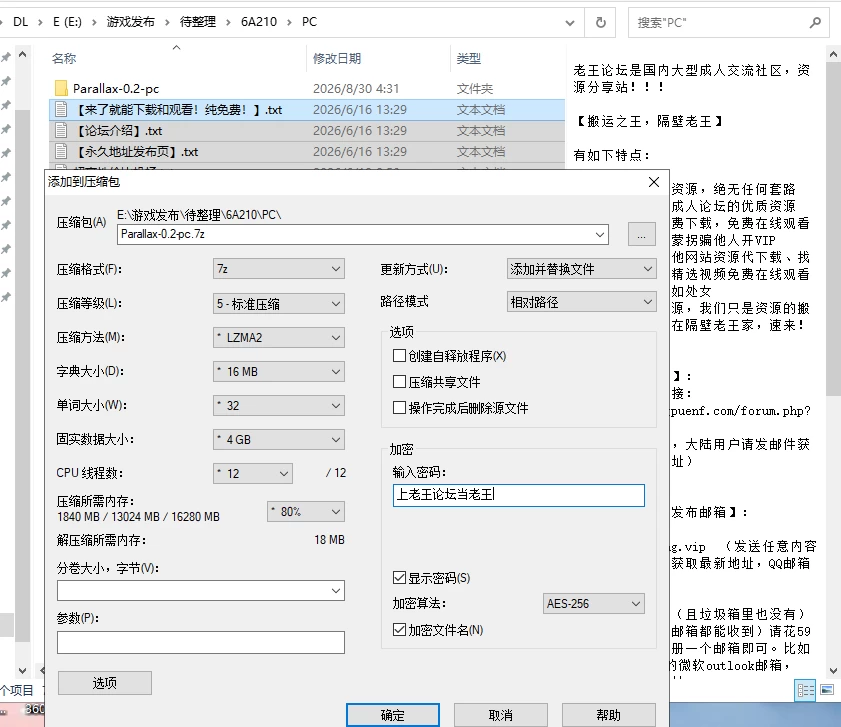841x727 pixels.
Task: Open 字典大小 16 MB dropdown
Action: 278,371
